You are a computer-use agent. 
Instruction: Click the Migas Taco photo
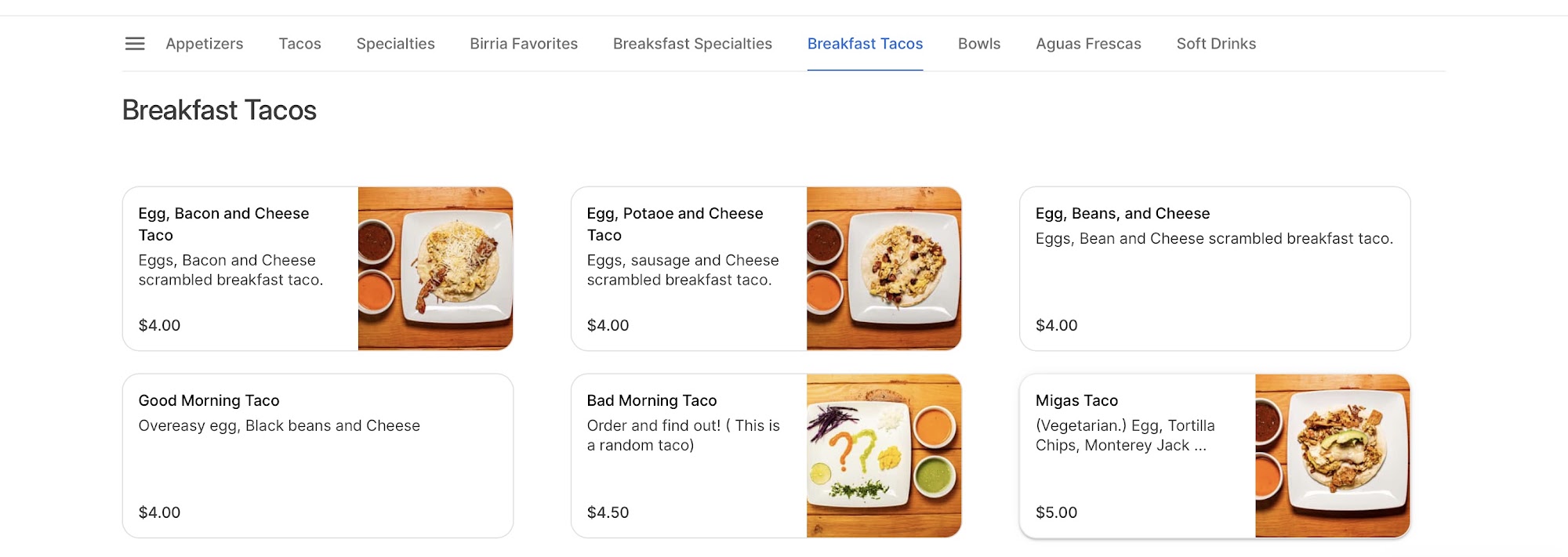pyautogui.click(x=1332, y=455)
